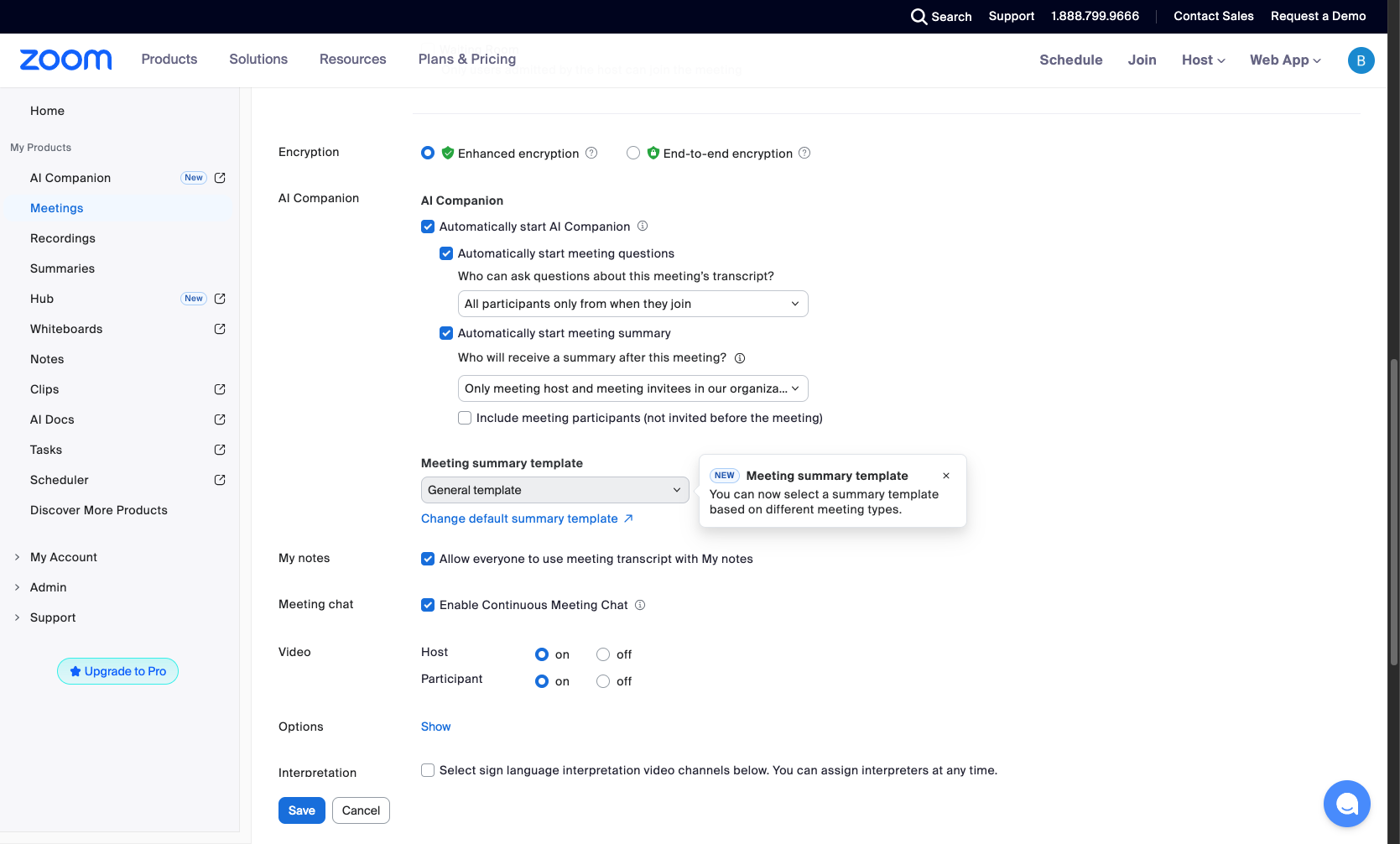
Task: Toggle Automatically start meeting summary checkbox
Action: [x=446, y=333]
